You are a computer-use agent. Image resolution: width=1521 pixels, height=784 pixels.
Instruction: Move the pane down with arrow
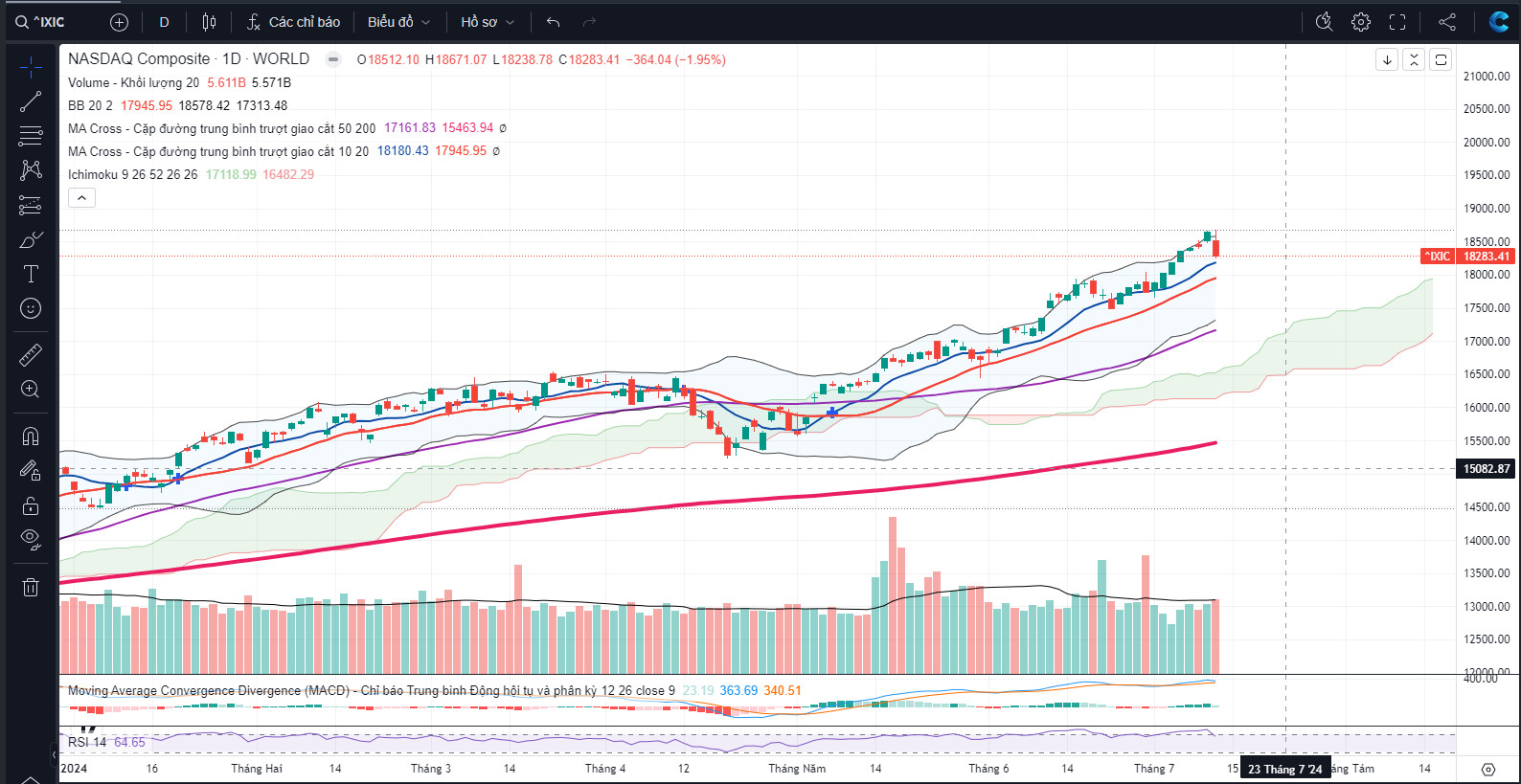tap(1387, 59)
